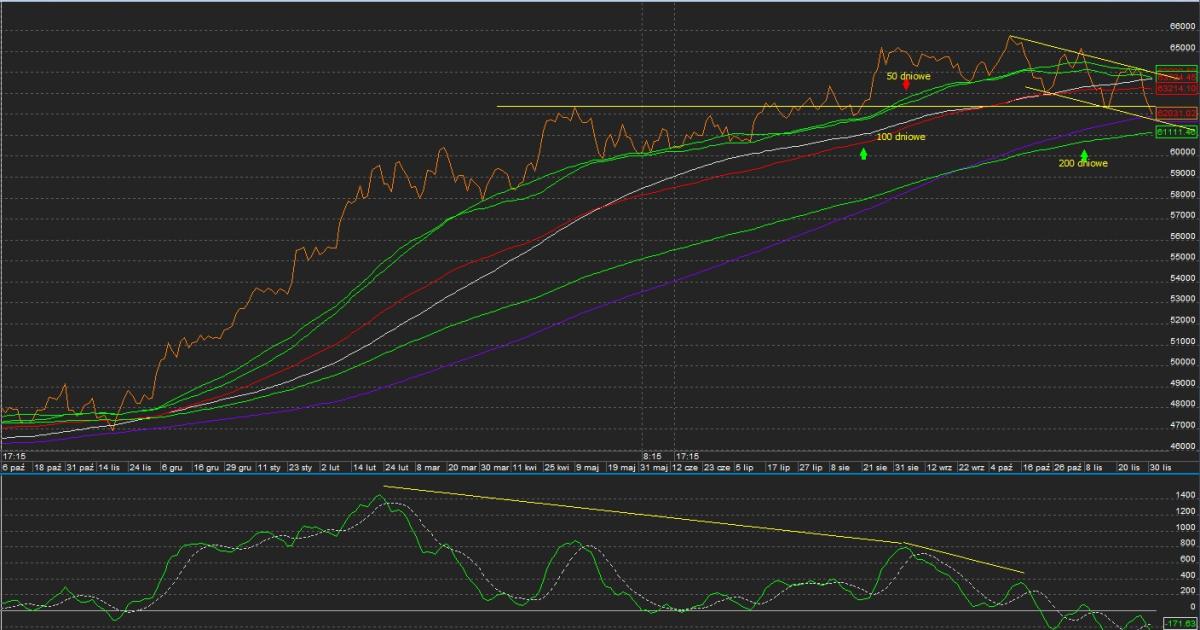Image resolution: width=1200 pixels, height=630 pixels.
Task: Click the 66000 price axis label
Action: click(x=1182, y=27)
